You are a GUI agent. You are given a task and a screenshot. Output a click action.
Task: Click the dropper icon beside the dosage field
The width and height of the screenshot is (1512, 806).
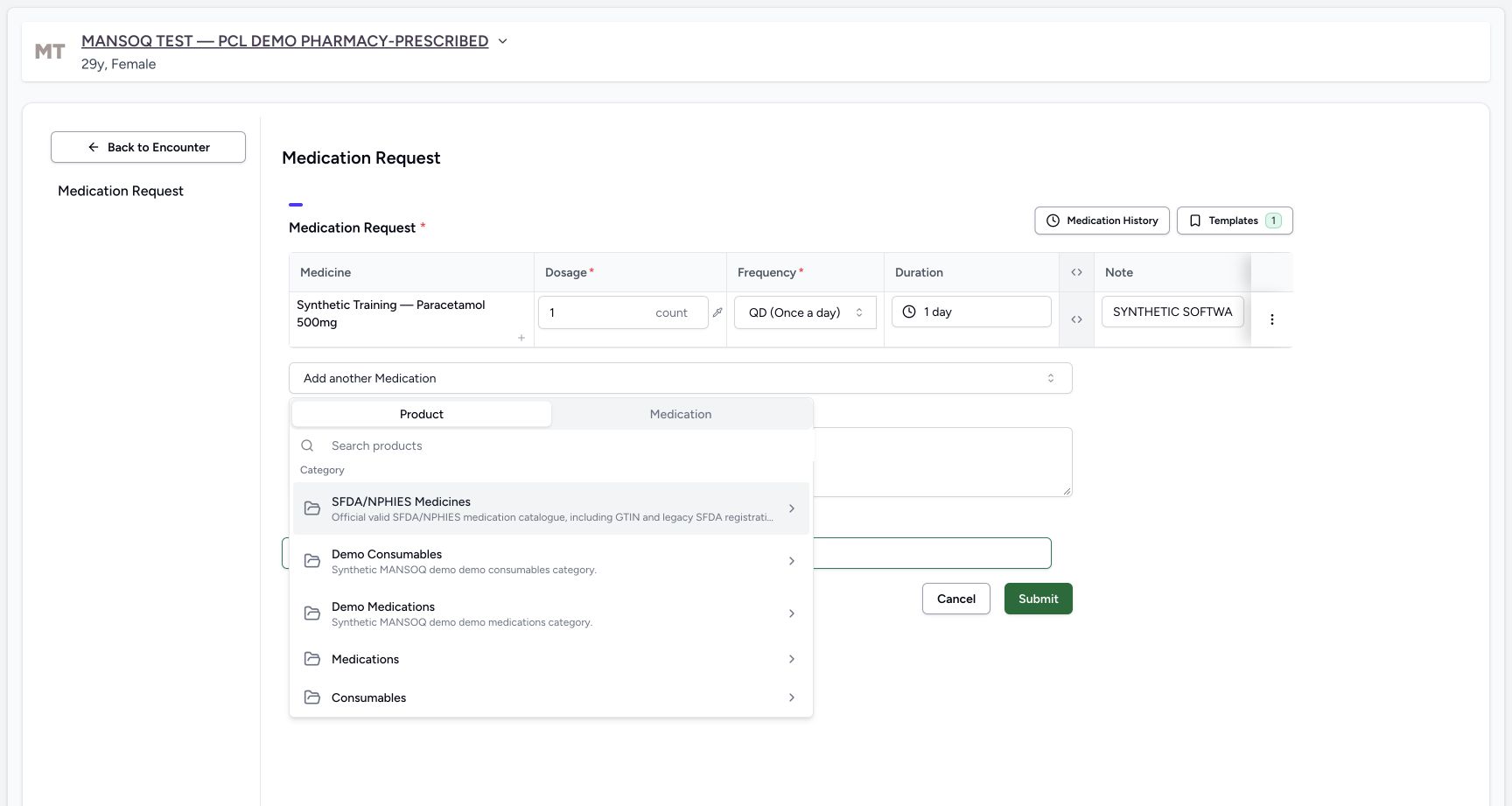tap(717, 312)
